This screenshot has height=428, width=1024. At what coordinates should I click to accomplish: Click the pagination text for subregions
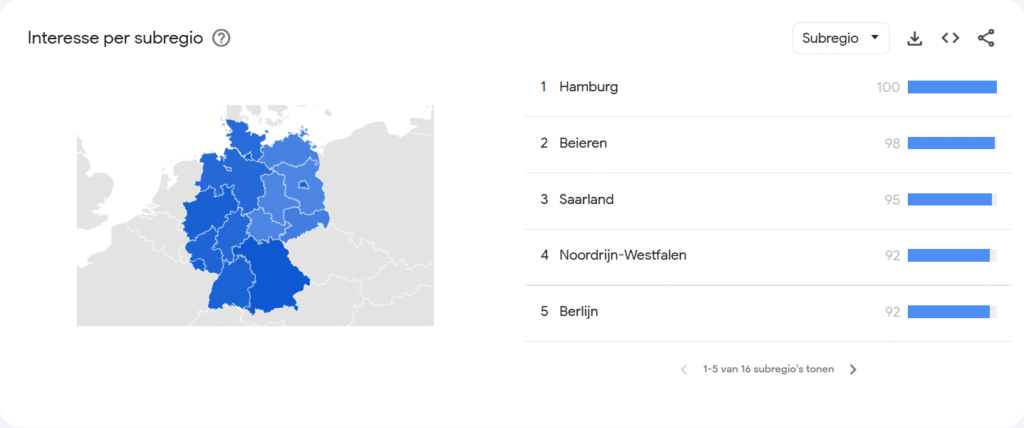tap(767, 369)
